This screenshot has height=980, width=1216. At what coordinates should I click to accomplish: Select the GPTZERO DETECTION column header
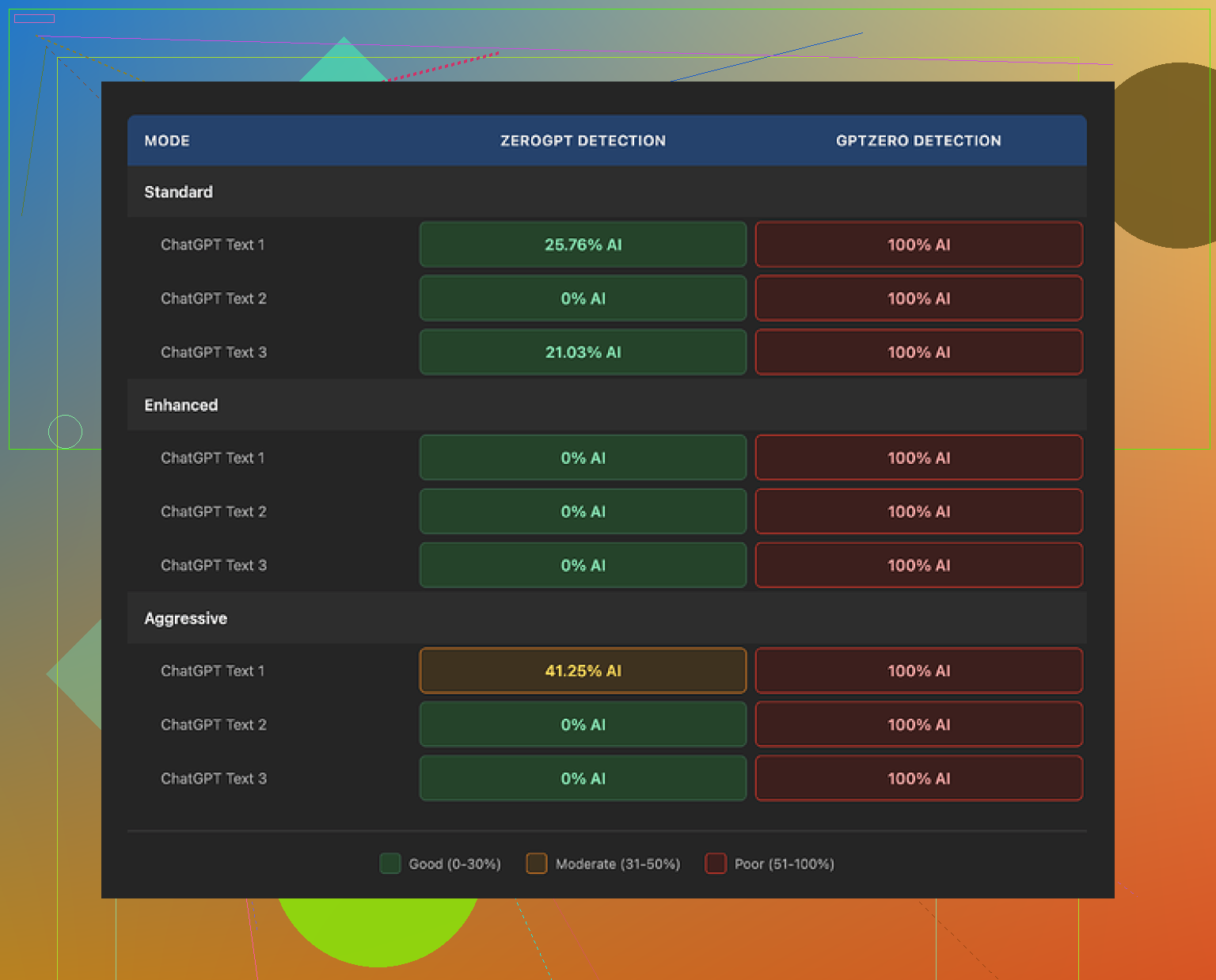click(918, 141)
